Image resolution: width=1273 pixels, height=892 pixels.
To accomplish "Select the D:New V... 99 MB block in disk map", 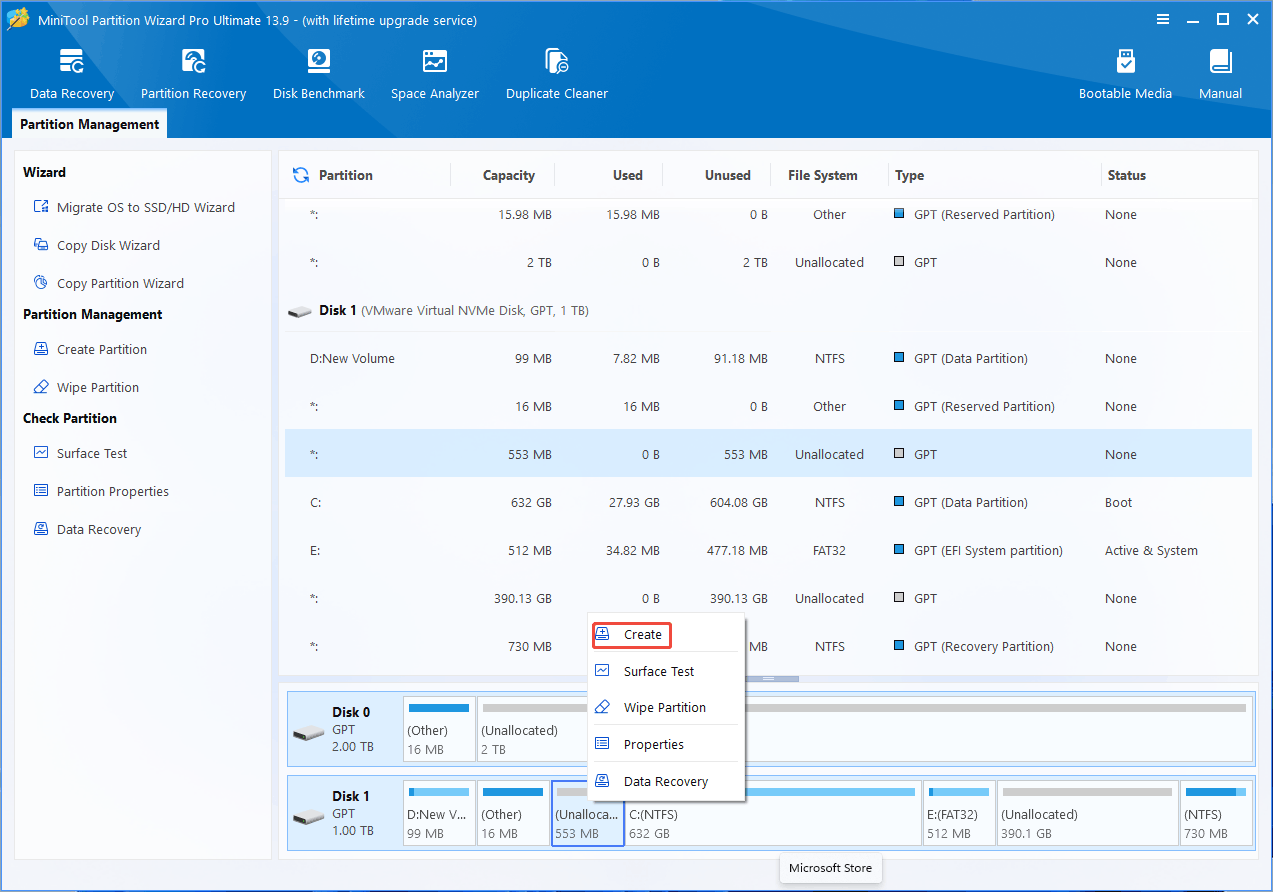I will 439,814.
